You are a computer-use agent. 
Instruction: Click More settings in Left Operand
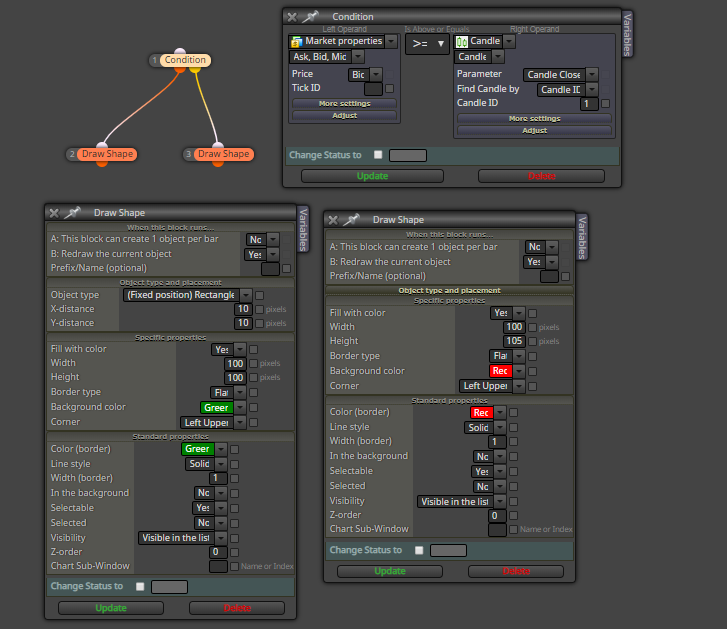344,103
